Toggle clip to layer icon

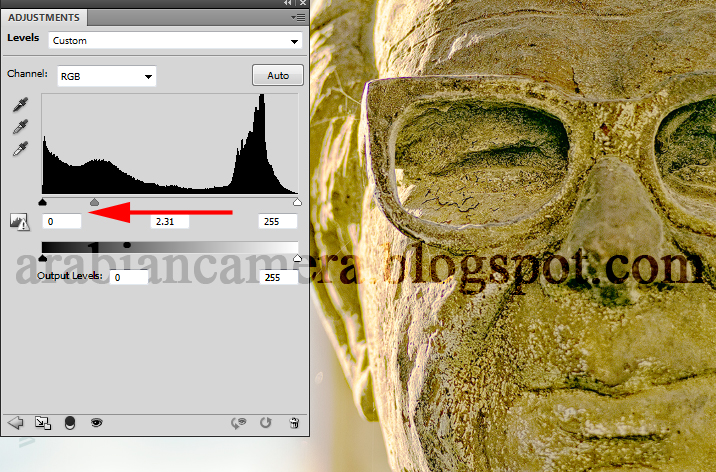click(x=70, y=423)
